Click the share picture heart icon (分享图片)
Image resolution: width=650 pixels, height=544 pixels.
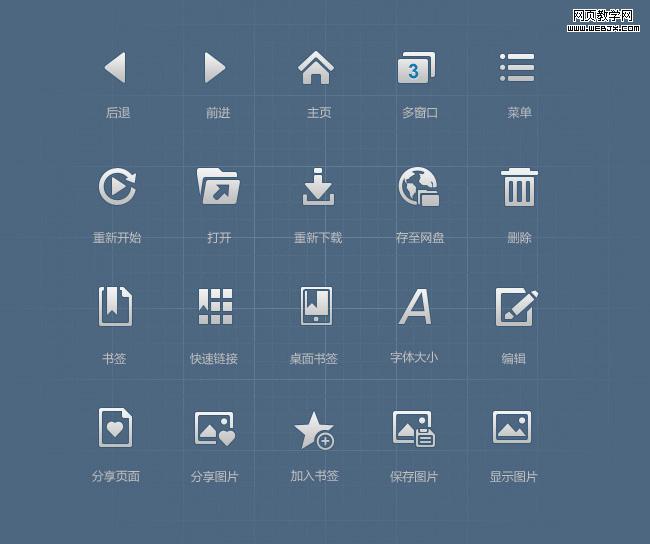click(215, 429)
